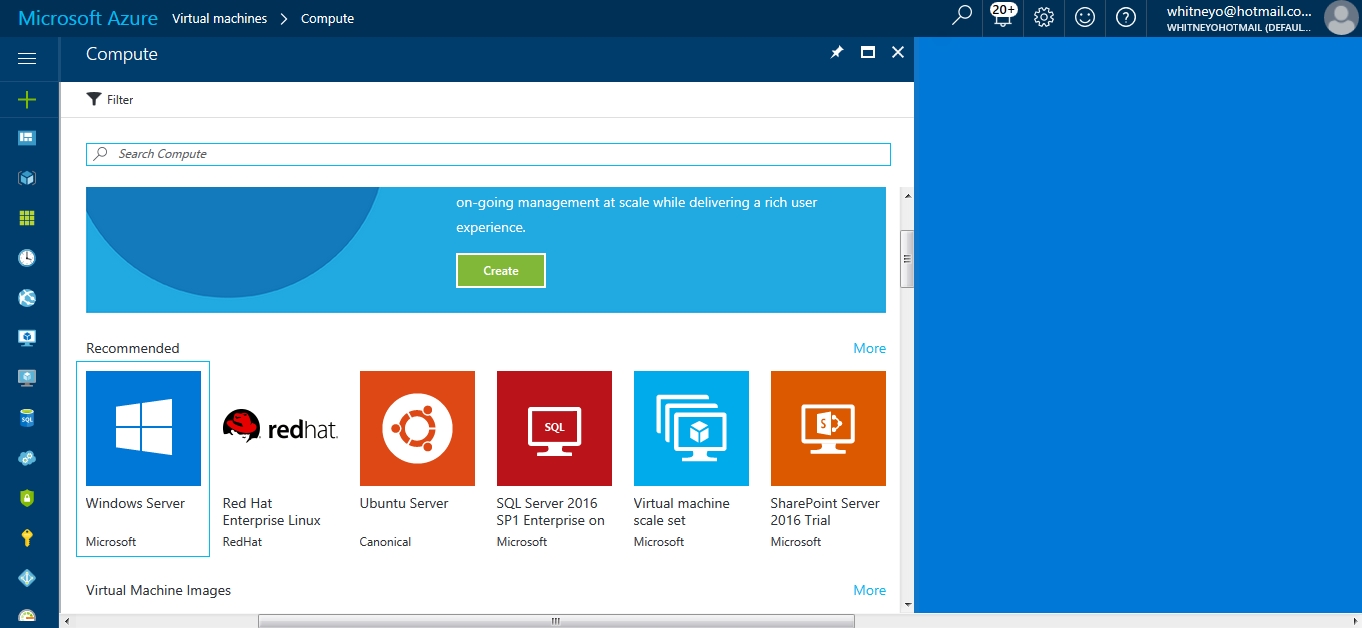The width and height of the screenshot is (1362, 628).
Task: Open the Dashboard icon in the sidebar
Action: (27, 138)
